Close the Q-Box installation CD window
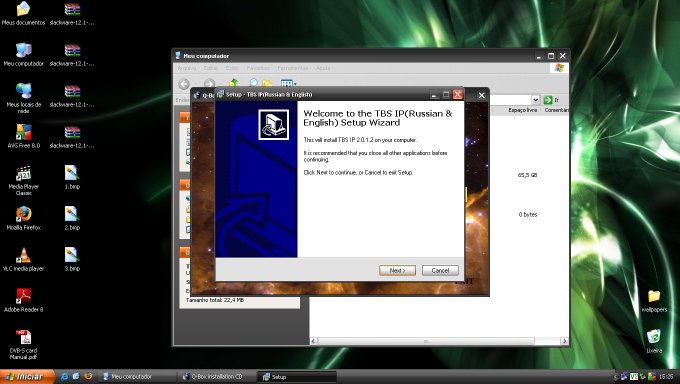 [481, 95]
